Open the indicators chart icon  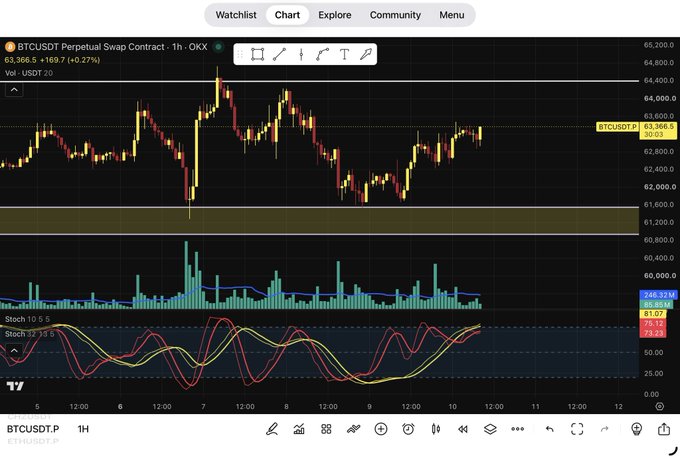[299, 429]
